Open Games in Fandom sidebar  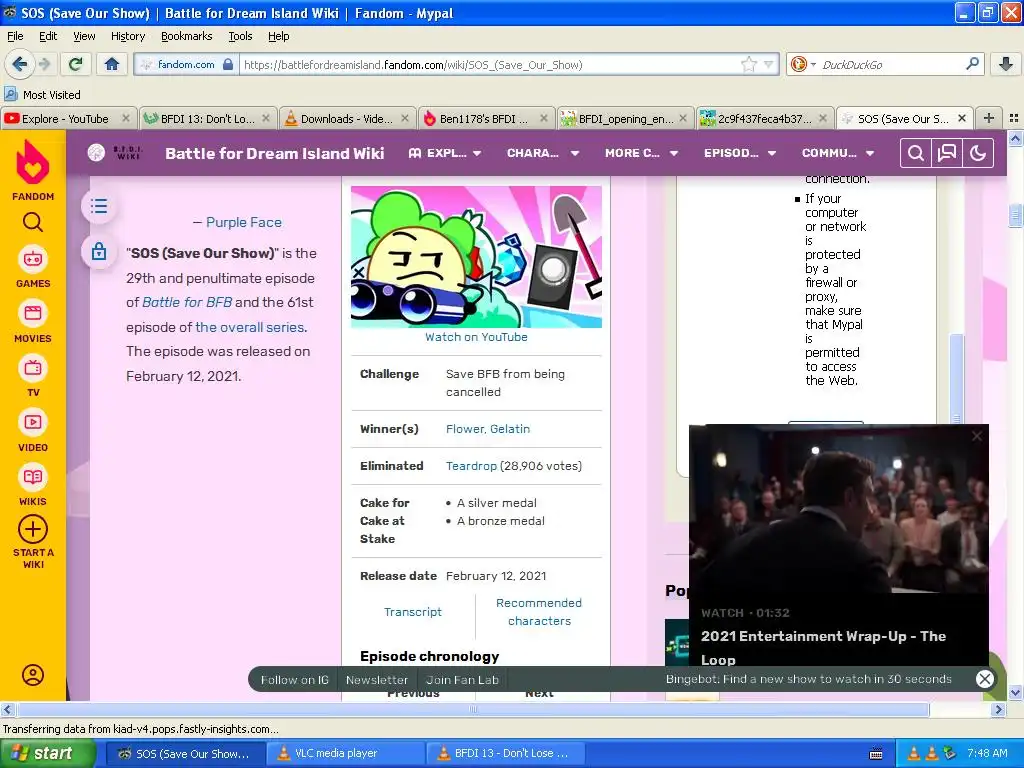(x=33, y=267)
